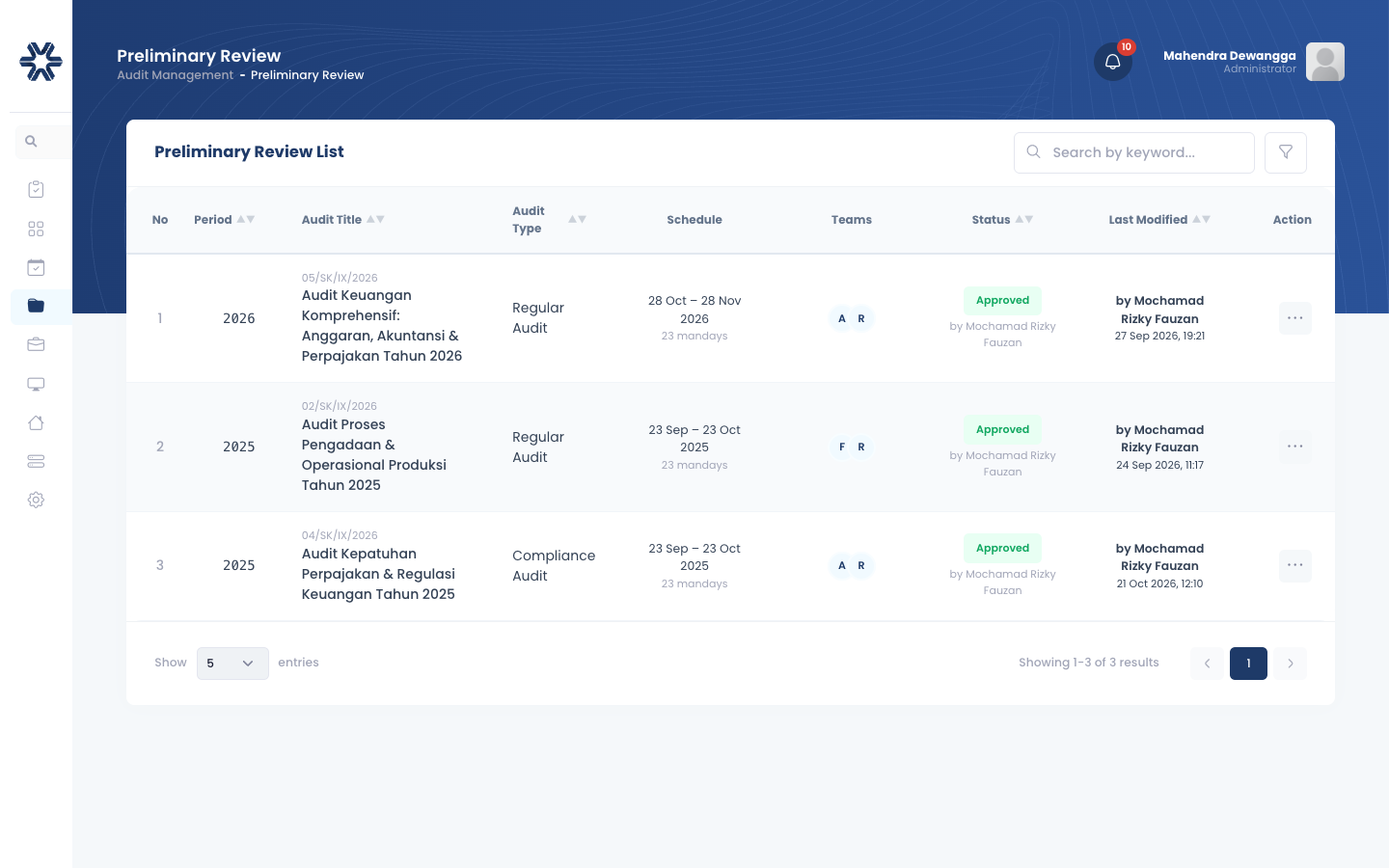Open action menu for Audit Kepatuhan Perpajakan row

1295,565
